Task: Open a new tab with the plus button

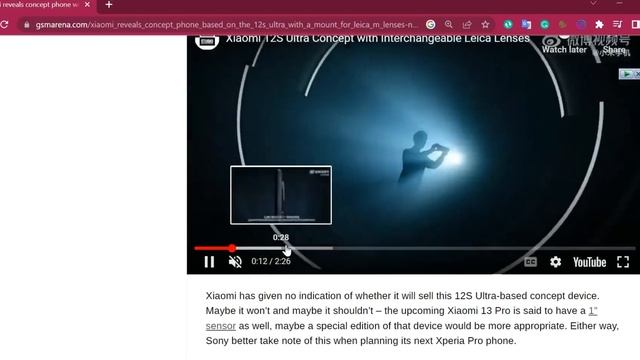Action: click(x=109, y=4)
